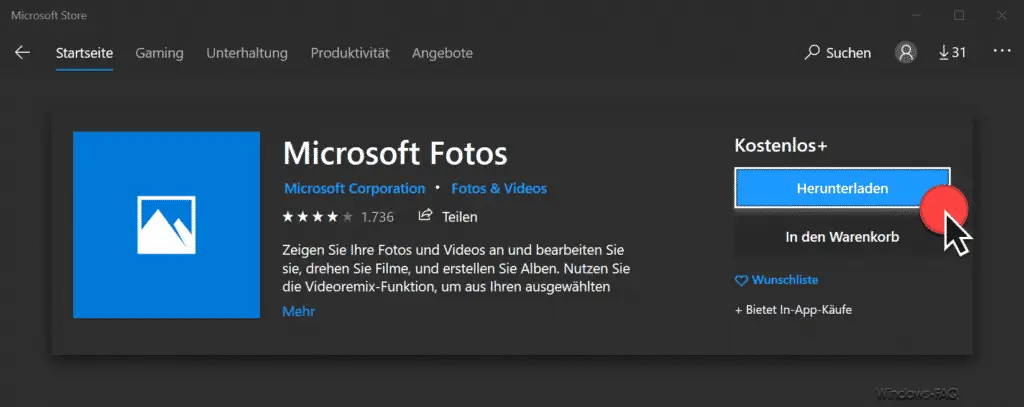The image size is (1024, 407).
Task: Open Microsoft Corporation publisher link
Action: click(355, 189)
